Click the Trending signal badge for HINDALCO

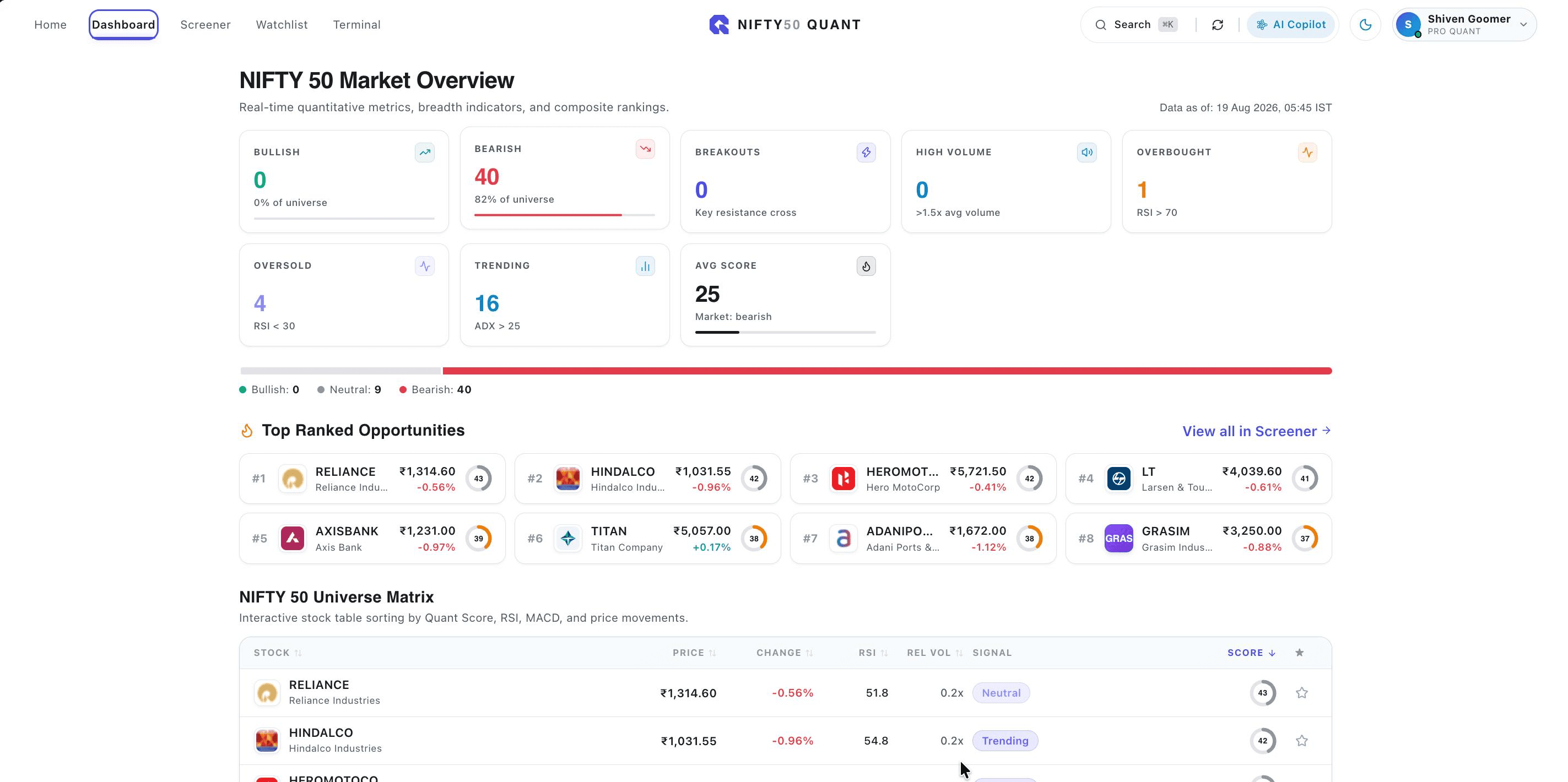tap(1005, 741)
